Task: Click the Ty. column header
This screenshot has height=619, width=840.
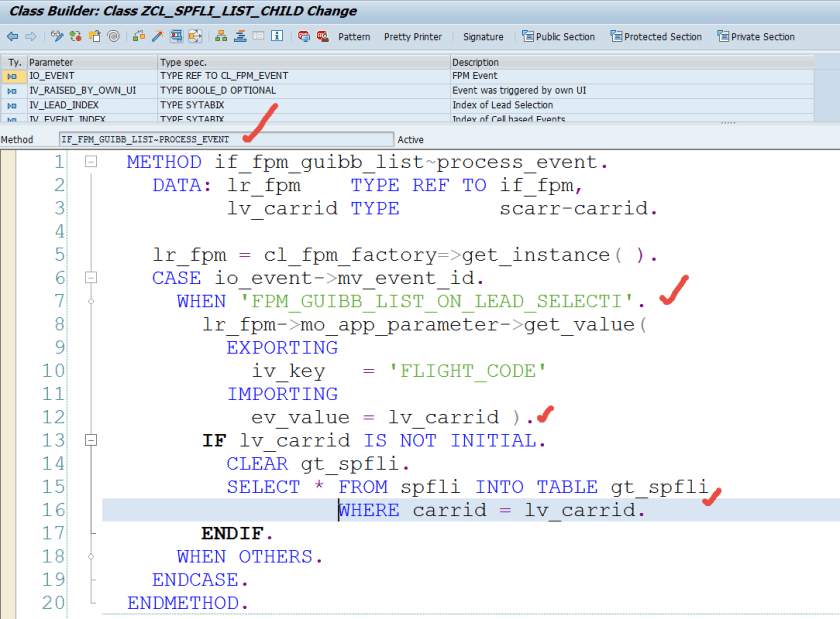Action: pyautogui.click(x=14, y=62)
